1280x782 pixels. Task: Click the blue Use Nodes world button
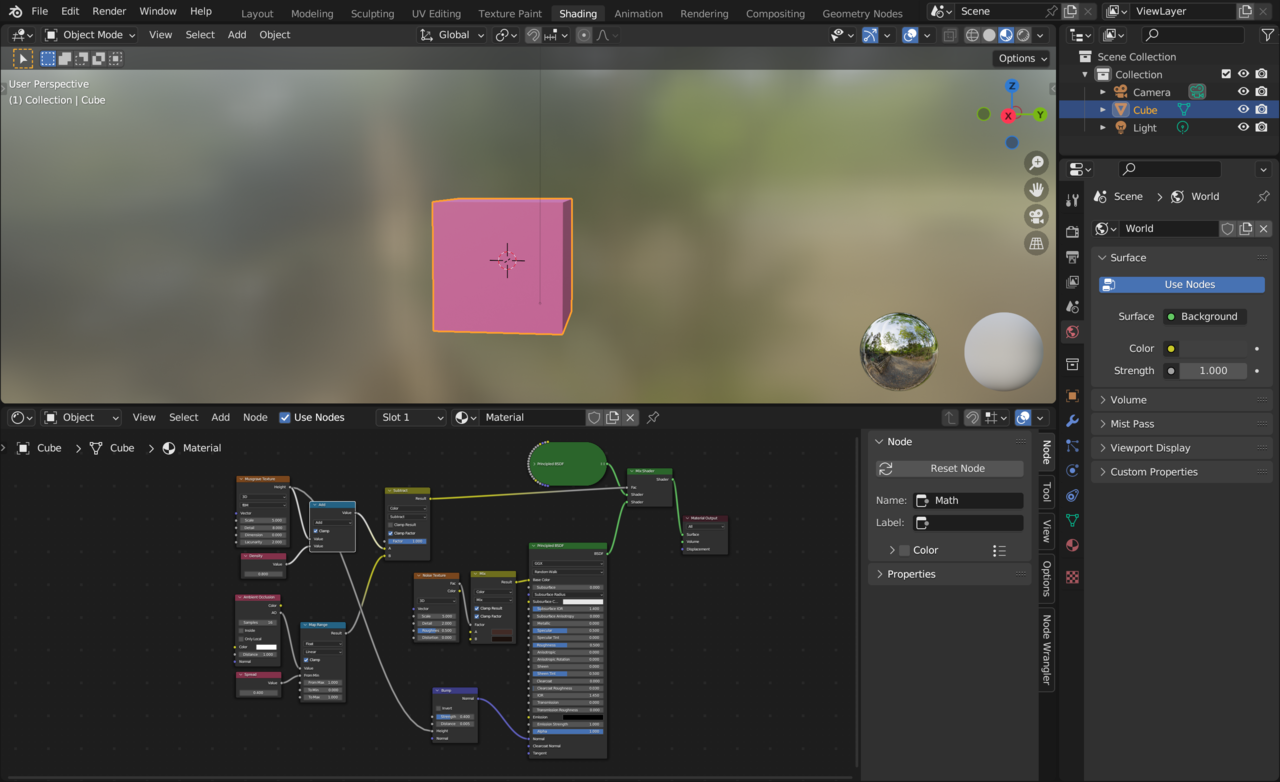(1182, 285)
